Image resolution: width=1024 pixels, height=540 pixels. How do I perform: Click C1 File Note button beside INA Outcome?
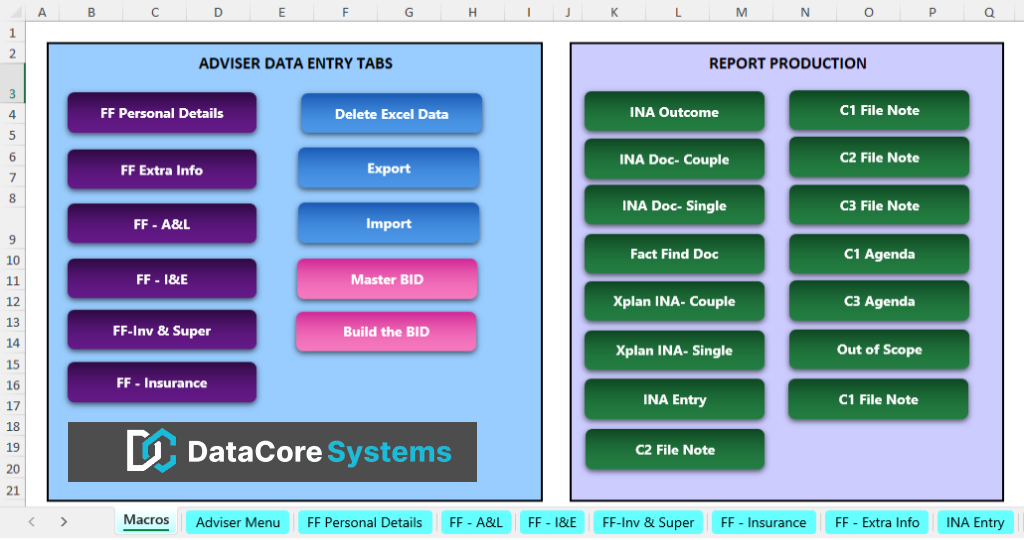tap(879, 110)
